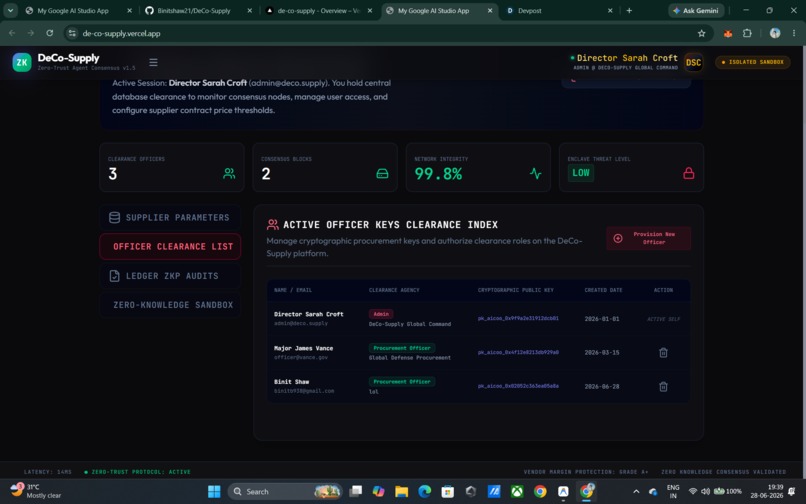Delete Binit Shaw with trash icon
The image size is (806, 504).
[663, 386]
